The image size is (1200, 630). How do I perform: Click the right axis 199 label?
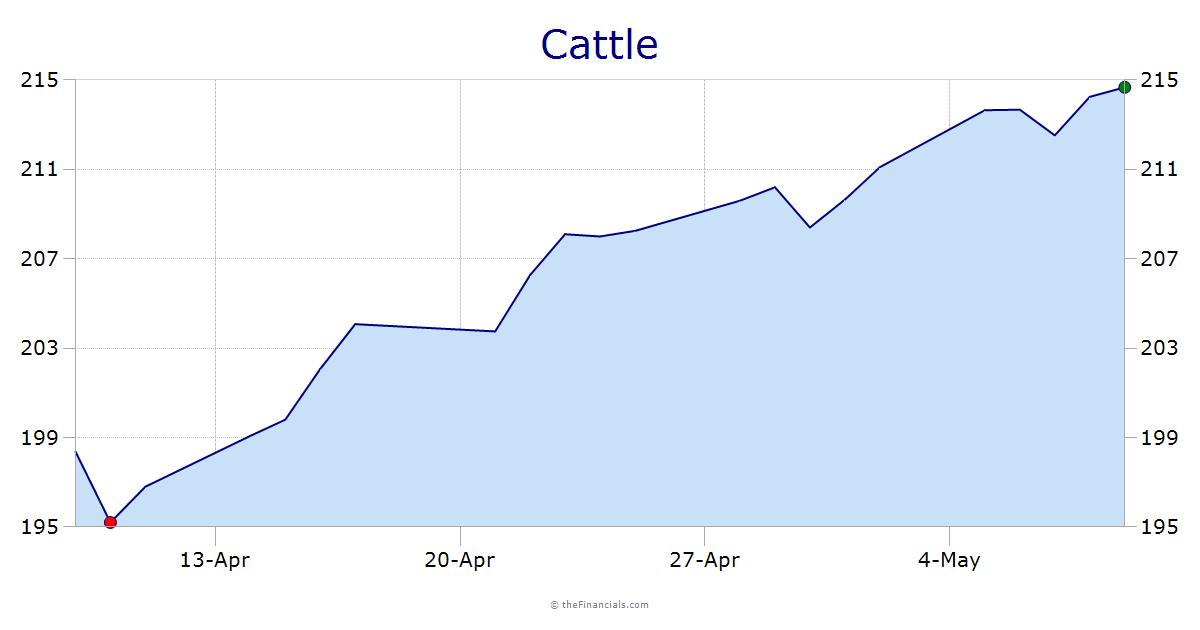pos(1160,438)
